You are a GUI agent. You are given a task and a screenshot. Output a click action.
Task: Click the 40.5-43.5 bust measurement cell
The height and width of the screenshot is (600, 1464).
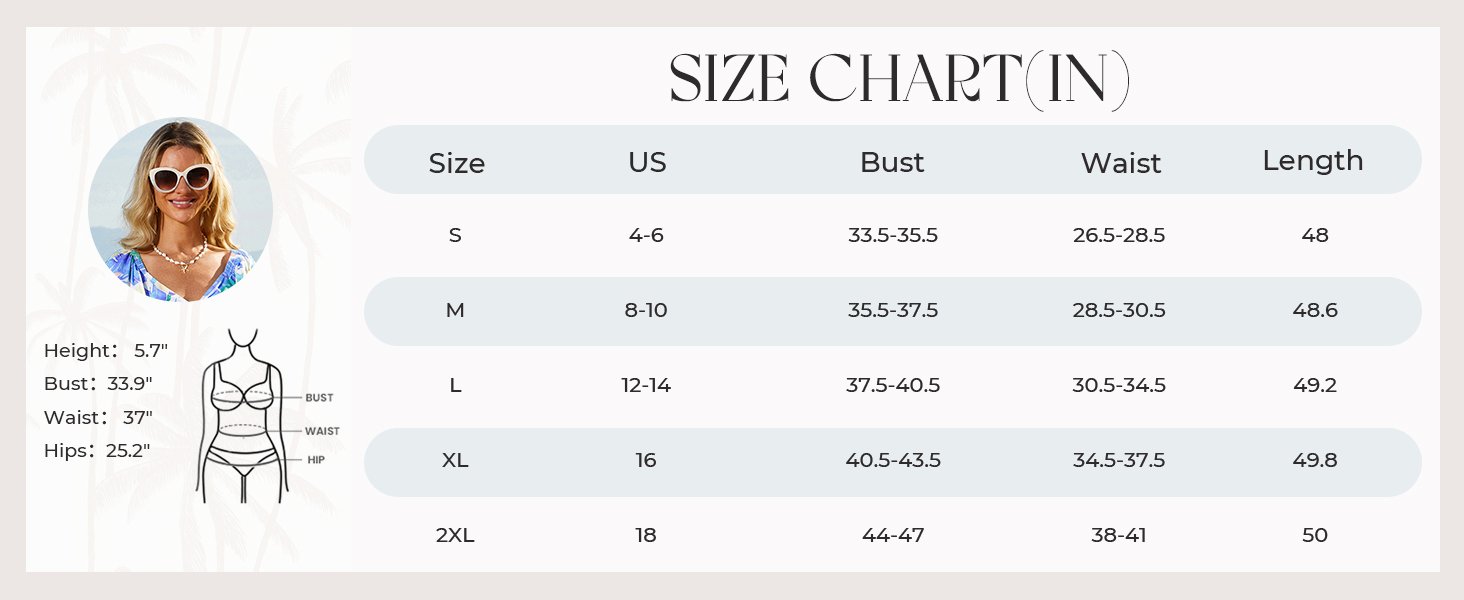pos(893,461)
